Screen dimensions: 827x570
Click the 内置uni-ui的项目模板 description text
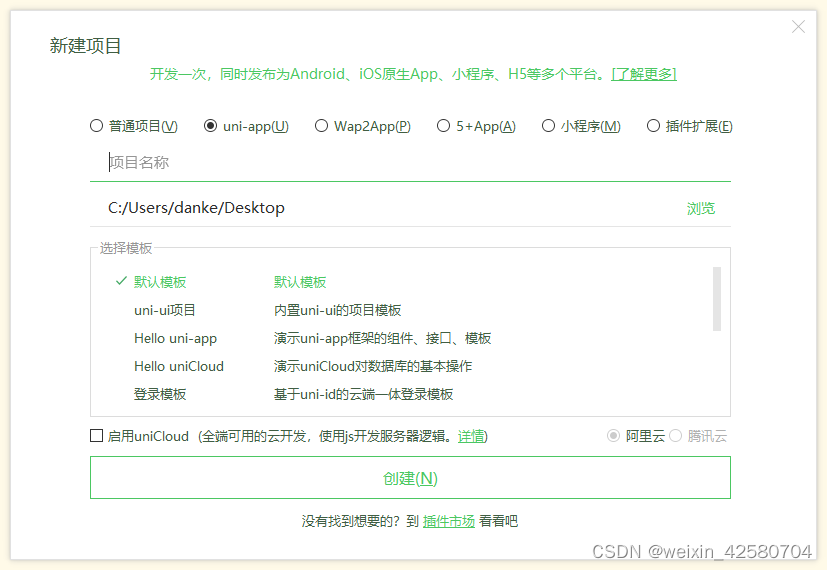pyautogui.click(x=338, y=310)
